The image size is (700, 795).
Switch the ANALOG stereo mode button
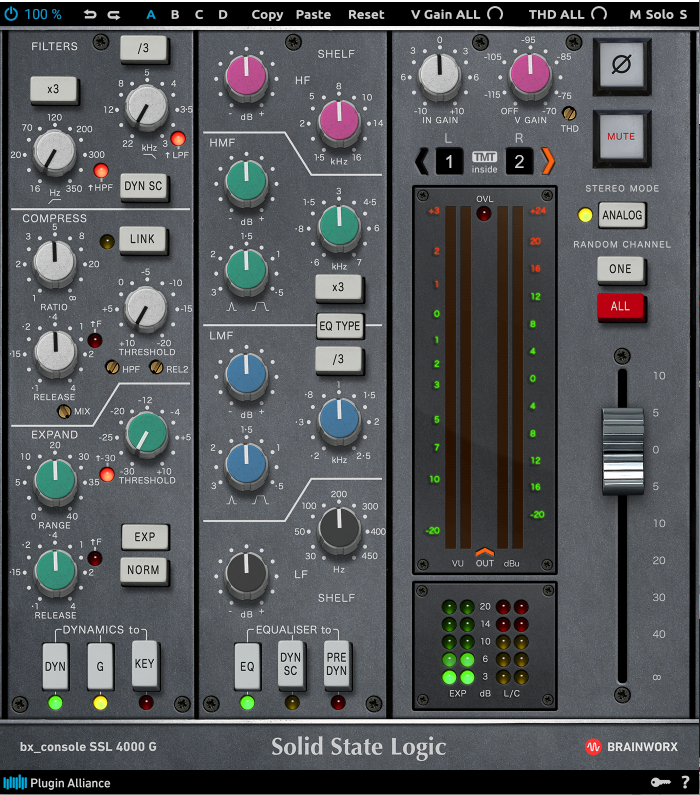[622, 215]
